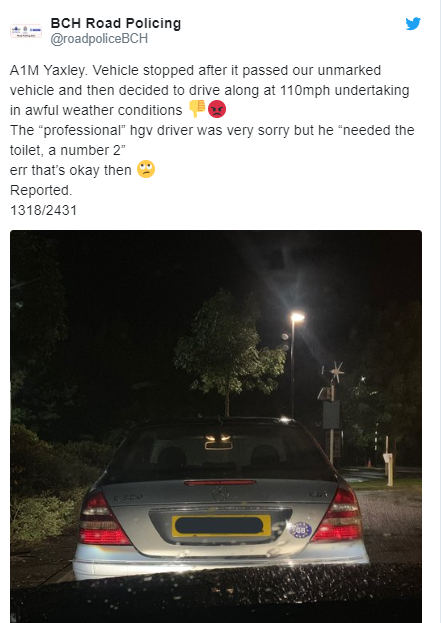This screenshot has height=623, width=441.
Task: Click the glowing street lamp in photo
Action: pyautogui.click(x=296, y=317)
